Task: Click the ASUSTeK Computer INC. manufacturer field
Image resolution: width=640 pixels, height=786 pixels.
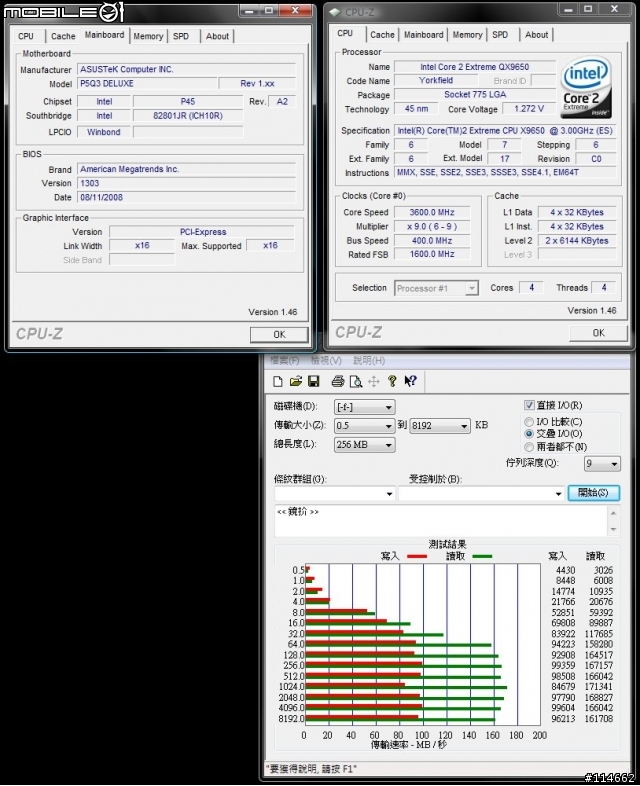Action: click(186, 69)
